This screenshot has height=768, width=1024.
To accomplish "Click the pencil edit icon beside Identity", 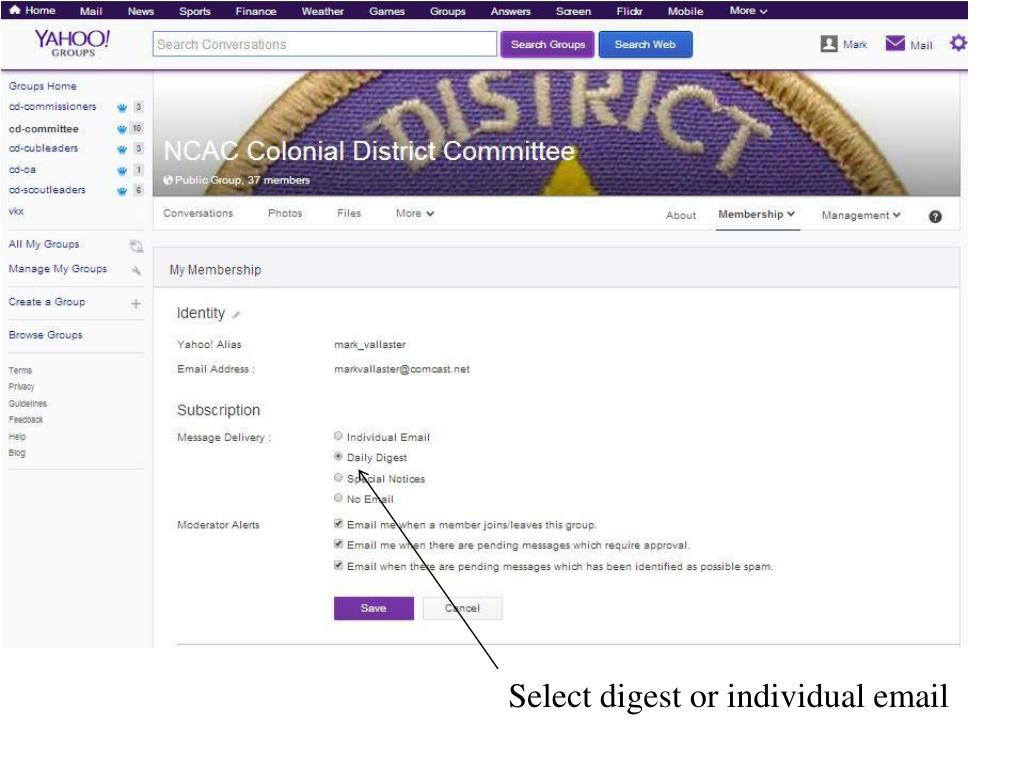I will coord(236,315).
